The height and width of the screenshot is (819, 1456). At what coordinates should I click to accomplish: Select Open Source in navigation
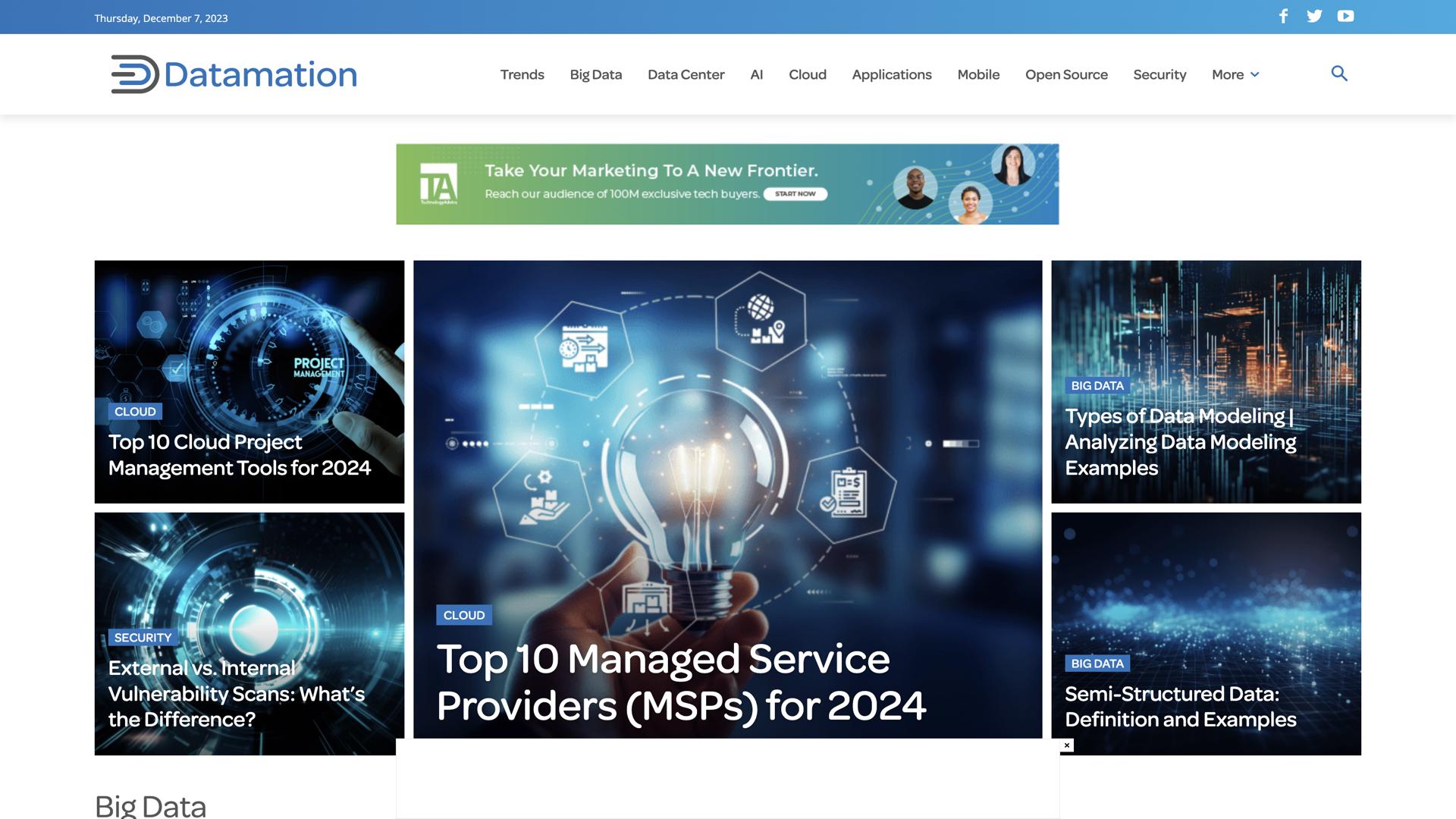pyautogui.click(x=1065, y=74)
